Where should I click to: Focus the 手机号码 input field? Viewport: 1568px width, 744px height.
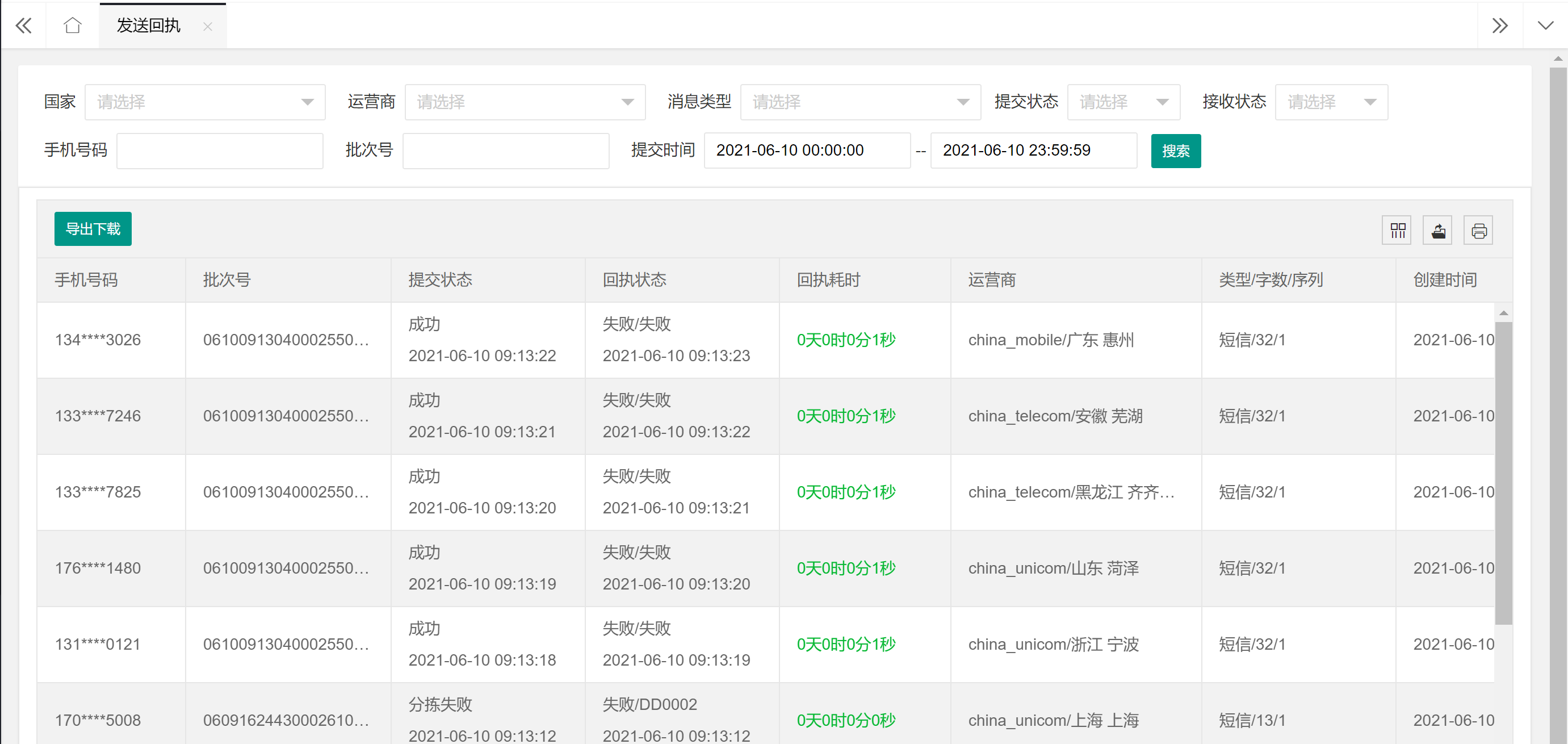tap(220, 151)
